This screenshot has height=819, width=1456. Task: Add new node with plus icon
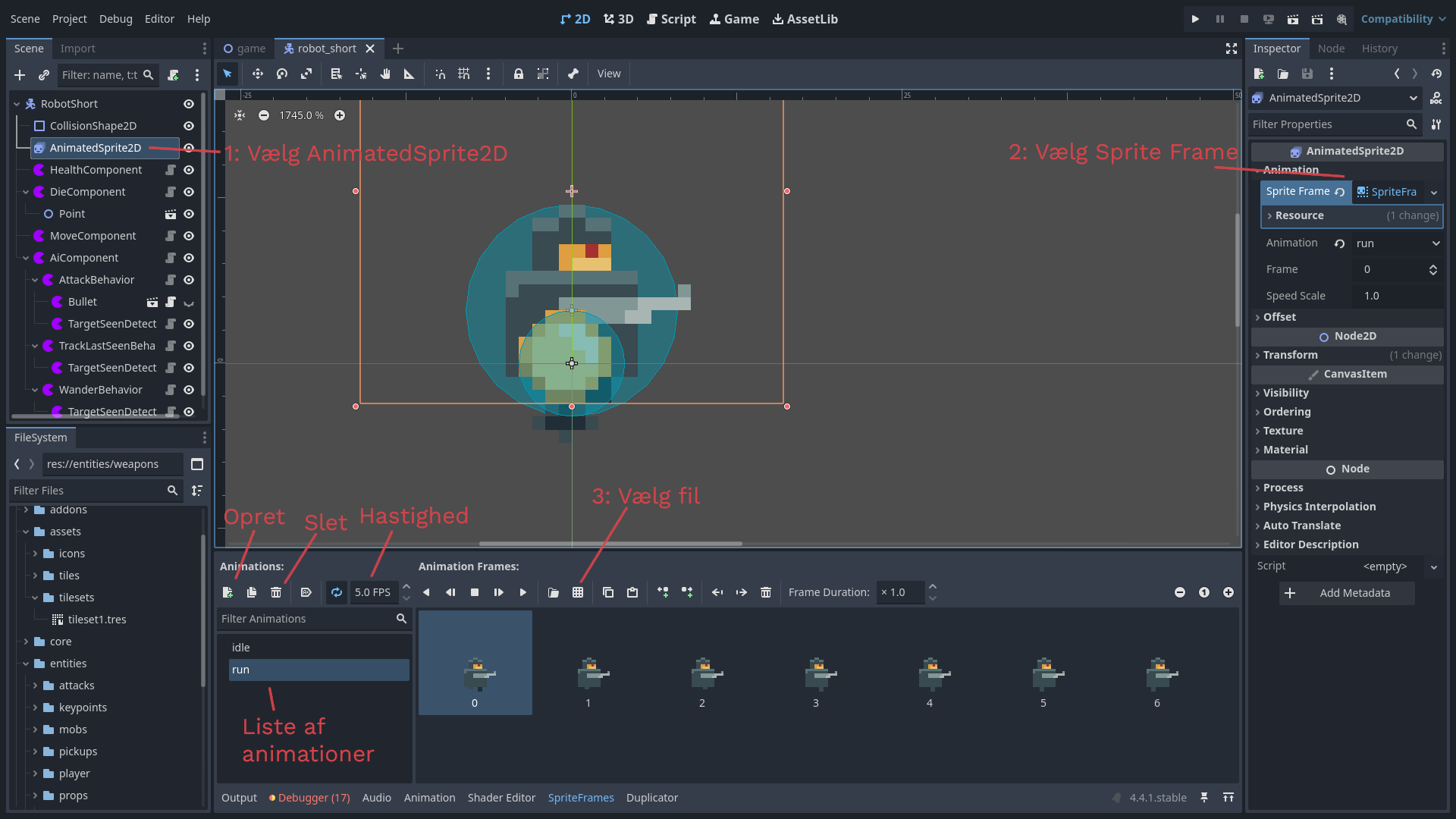(20, 75)
